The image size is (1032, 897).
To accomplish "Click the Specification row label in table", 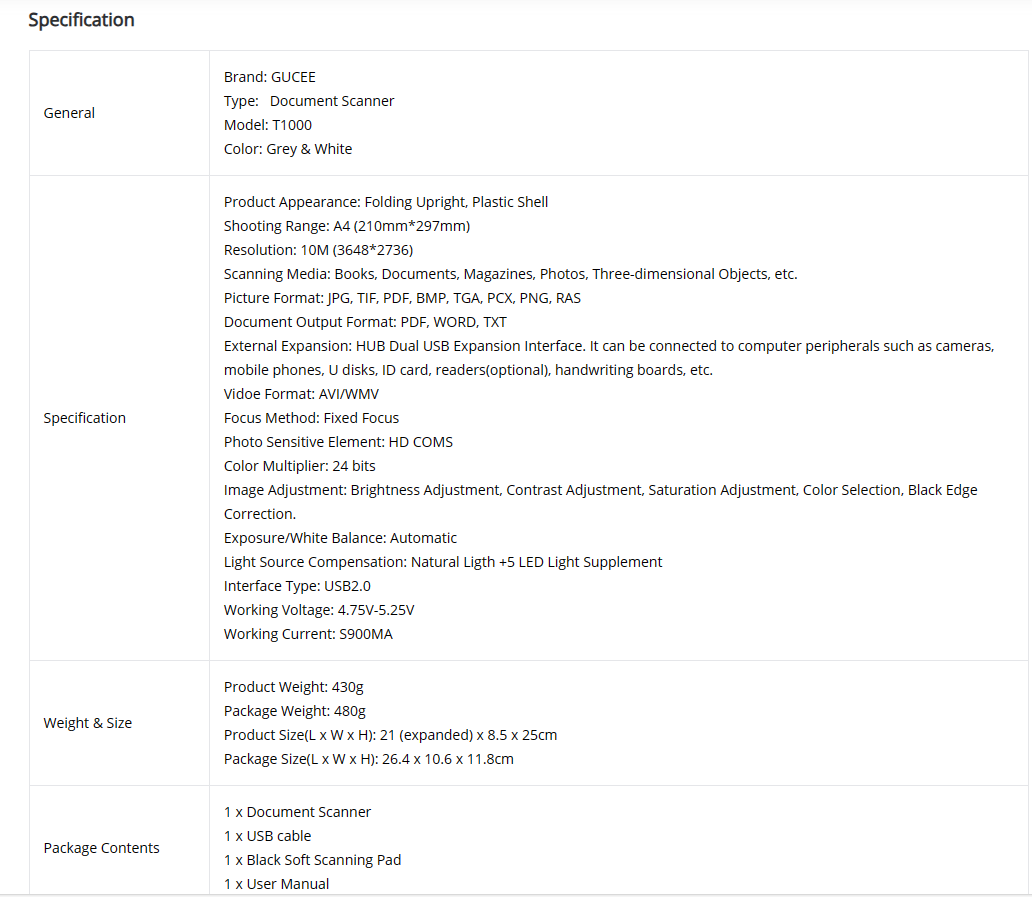I will 84,418.
